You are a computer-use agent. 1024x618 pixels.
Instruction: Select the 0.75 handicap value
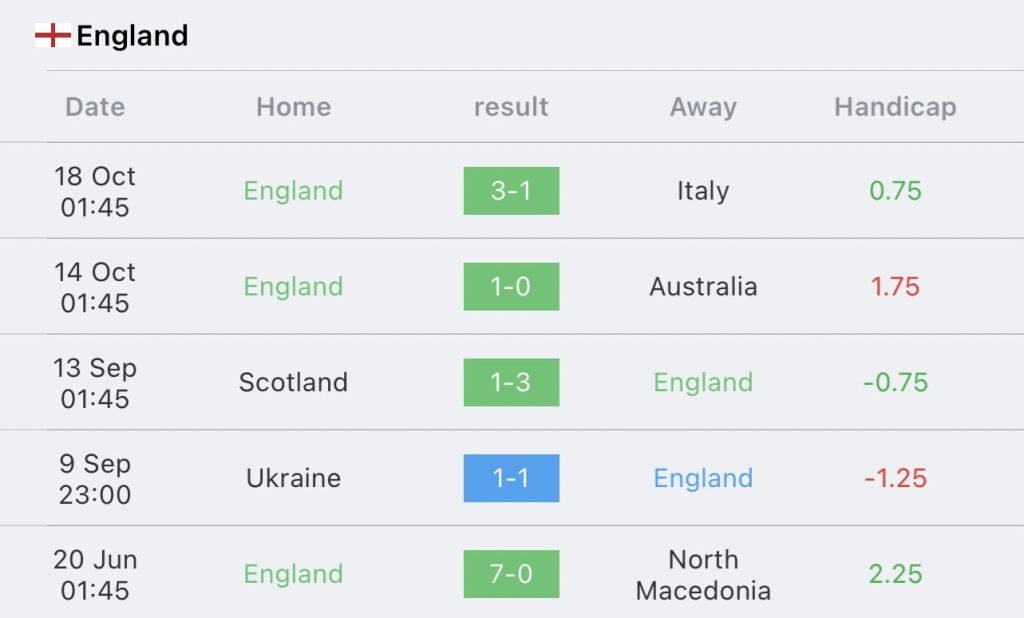point(895,191)
